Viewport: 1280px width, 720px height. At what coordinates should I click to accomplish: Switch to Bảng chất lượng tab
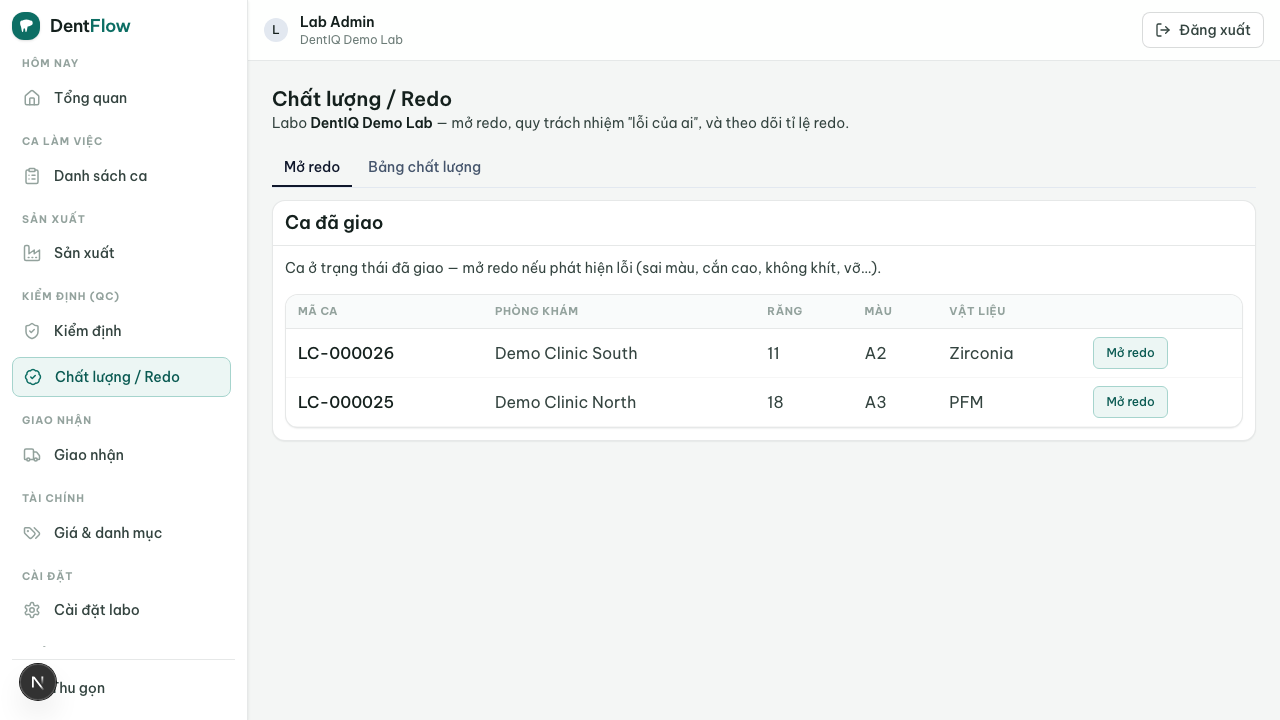click(424, 167)
